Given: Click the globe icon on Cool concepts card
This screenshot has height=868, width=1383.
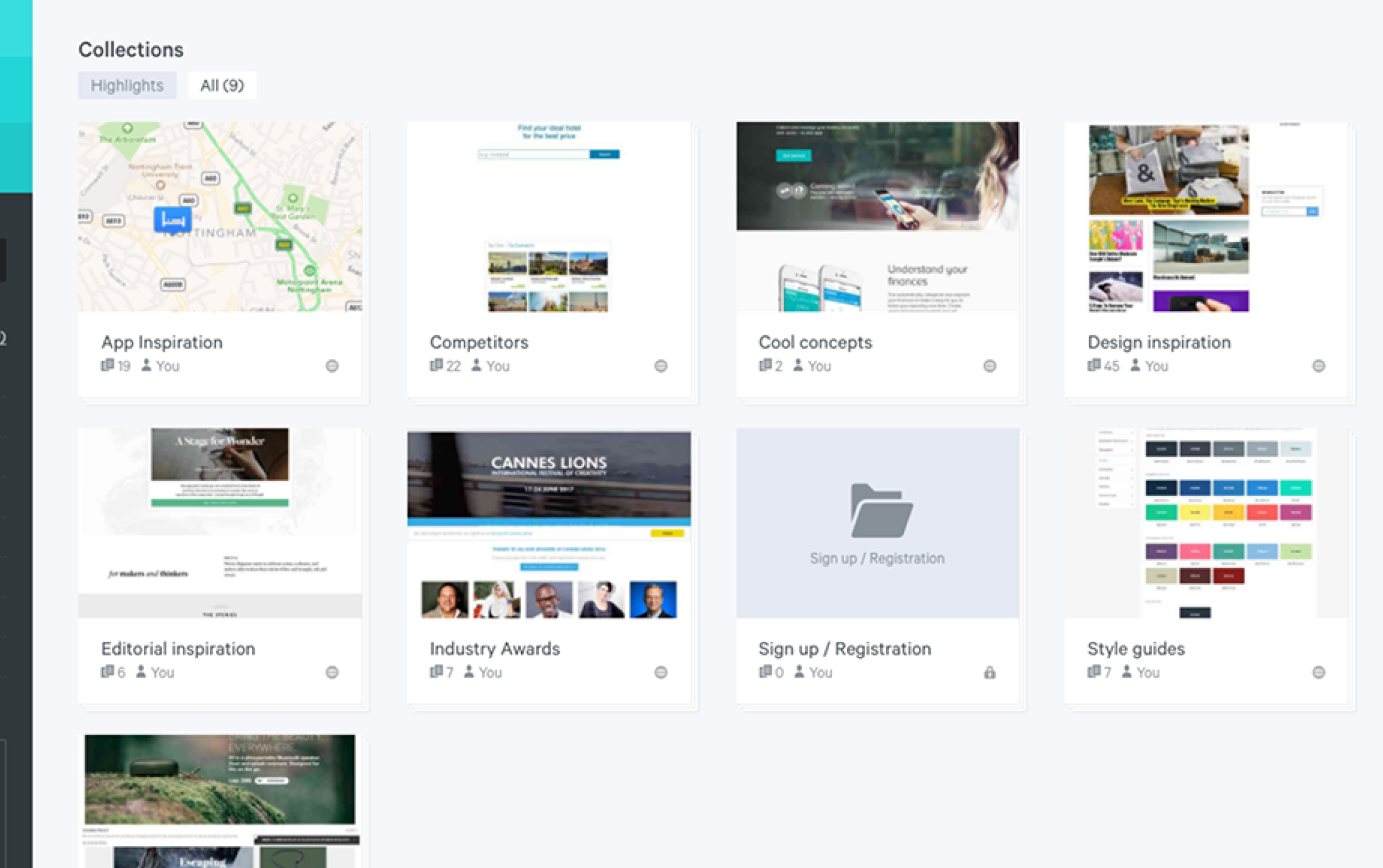Looking at the screenshot, I should [990, 366].
